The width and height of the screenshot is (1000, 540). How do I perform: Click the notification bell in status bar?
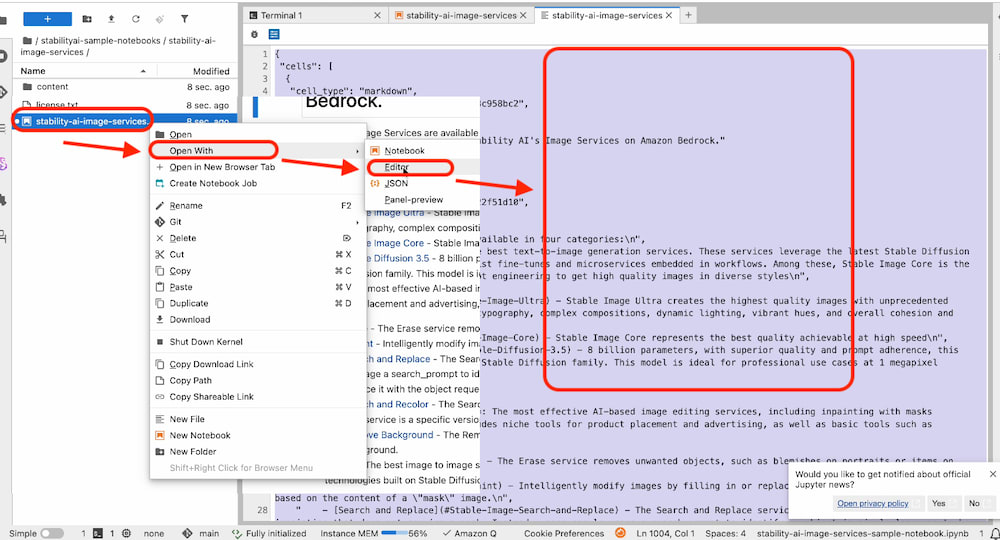(994, 533)
